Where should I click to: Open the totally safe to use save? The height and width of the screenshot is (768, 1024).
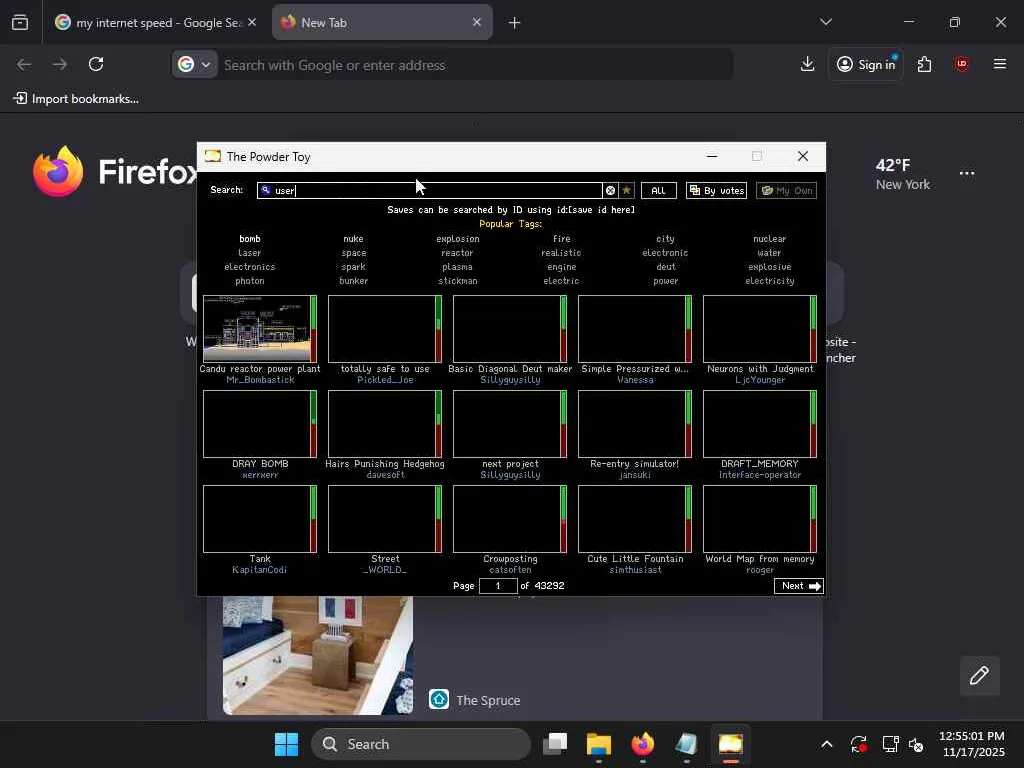[385, 328]
